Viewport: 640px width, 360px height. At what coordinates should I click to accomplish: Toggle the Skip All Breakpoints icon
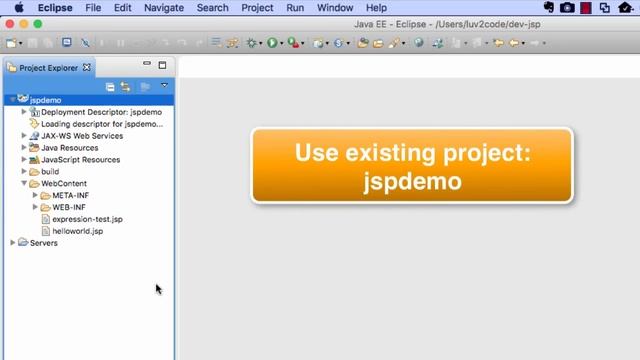[x=85, y=43]
